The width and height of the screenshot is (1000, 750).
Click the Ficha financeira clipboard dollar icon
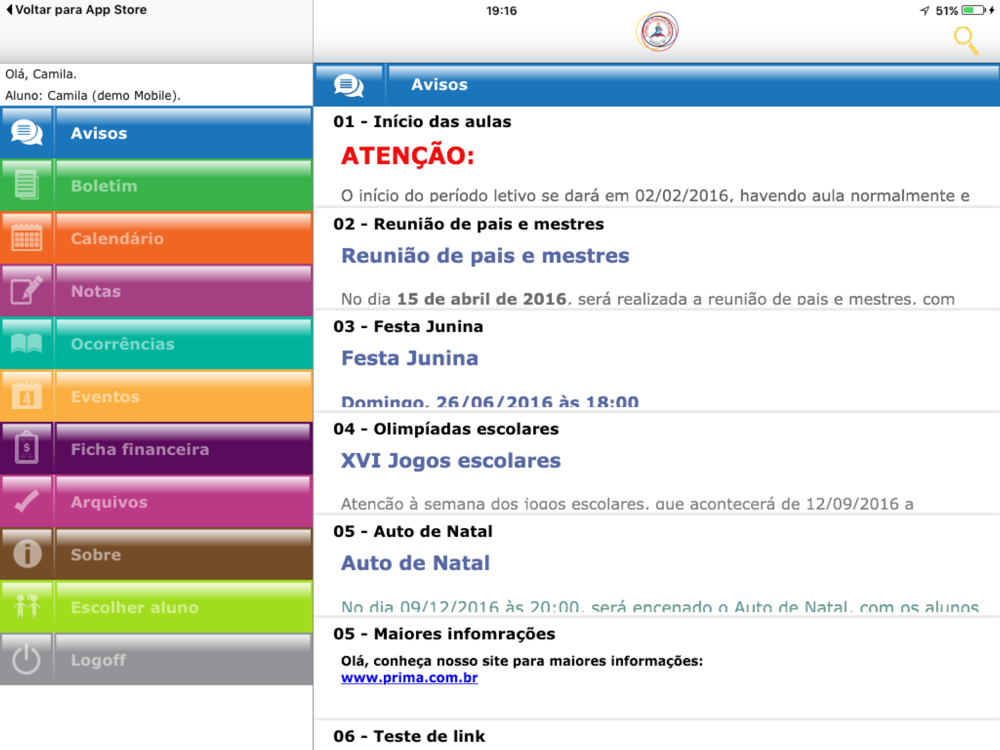(x=27, y=448)
